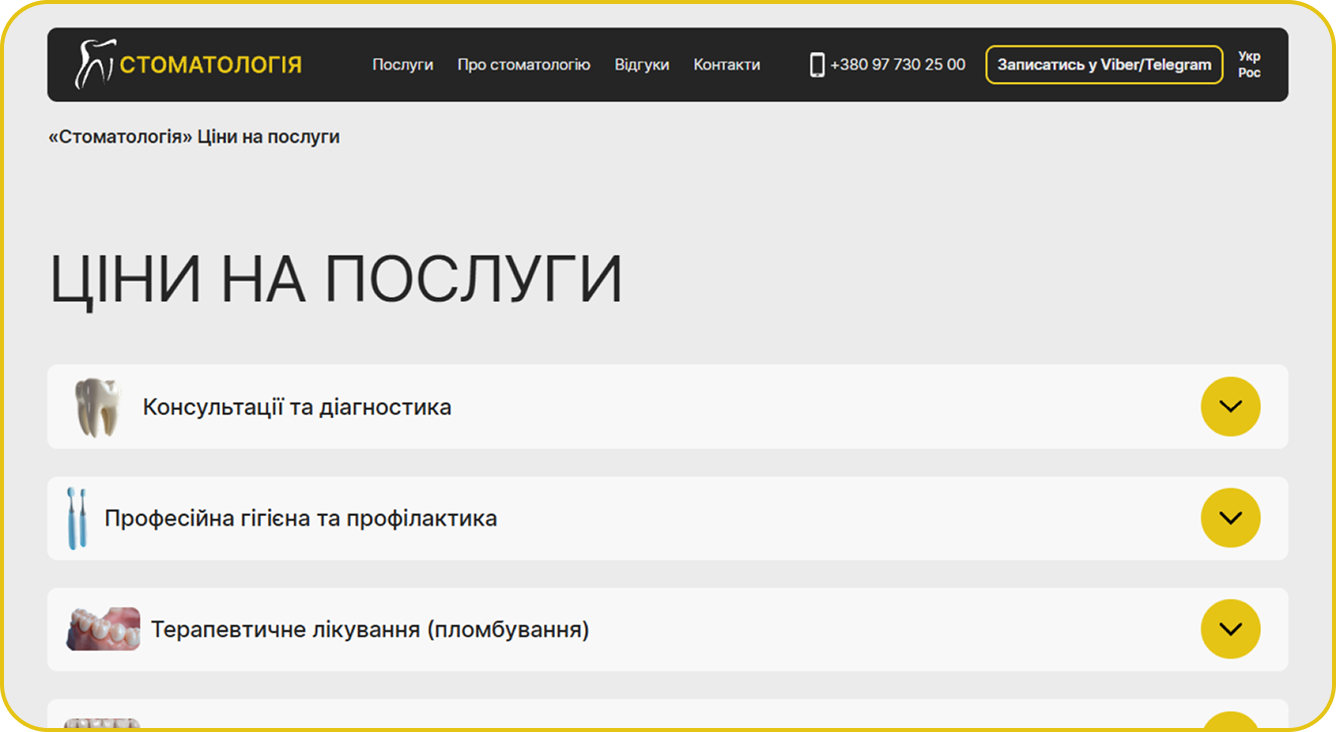Open the Відгуки menu link
This screenshot has height=732, width=1336.
tap(642, 65)
